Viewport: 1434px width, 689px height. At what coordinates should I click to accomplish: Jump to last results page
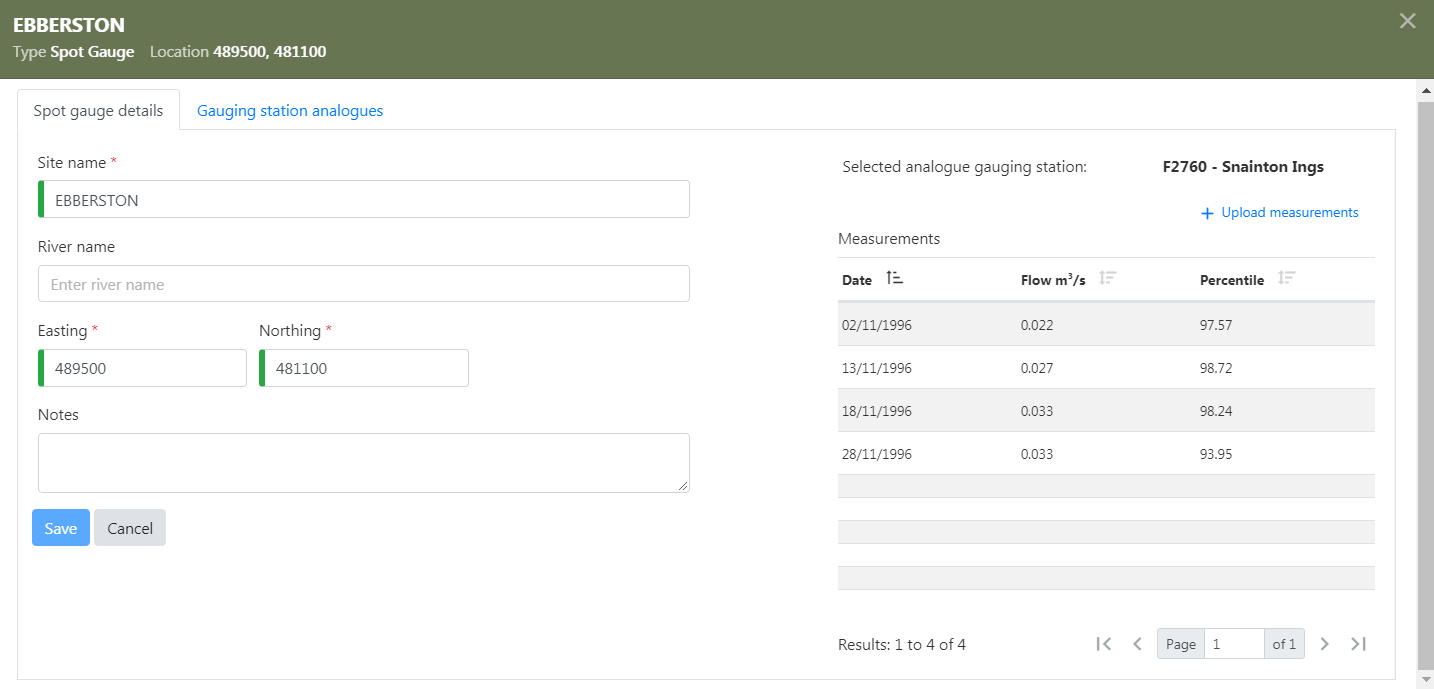click(1358, 644)
